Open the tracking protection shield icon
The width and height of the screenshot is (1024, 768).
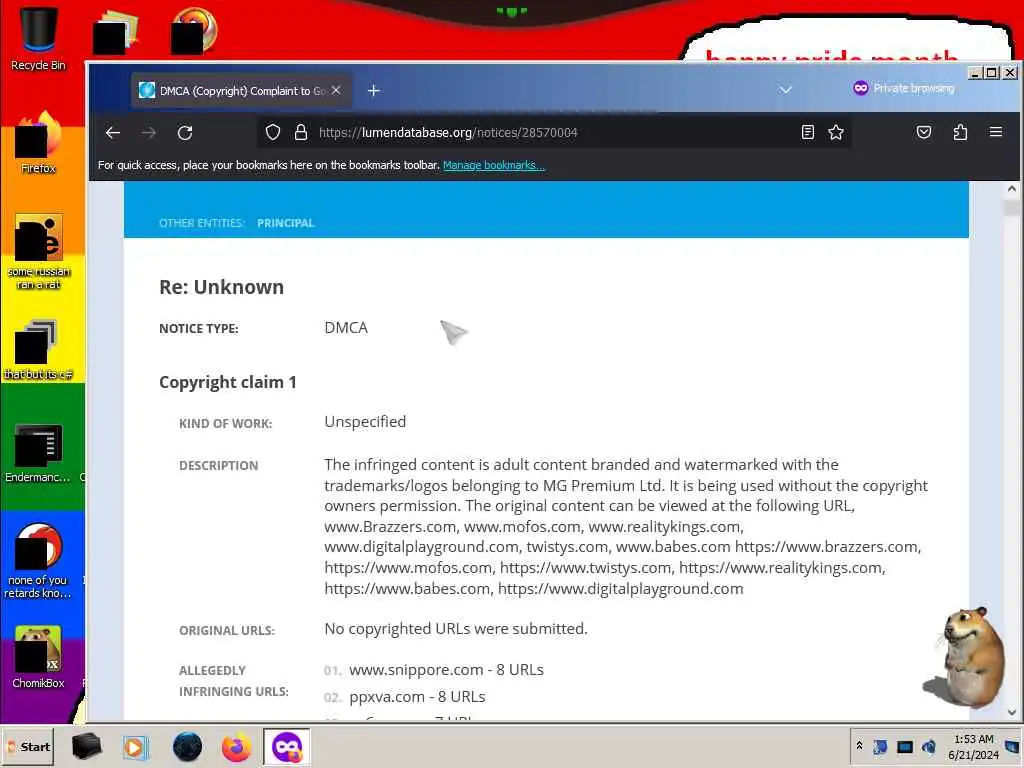[x=273, y=133]
